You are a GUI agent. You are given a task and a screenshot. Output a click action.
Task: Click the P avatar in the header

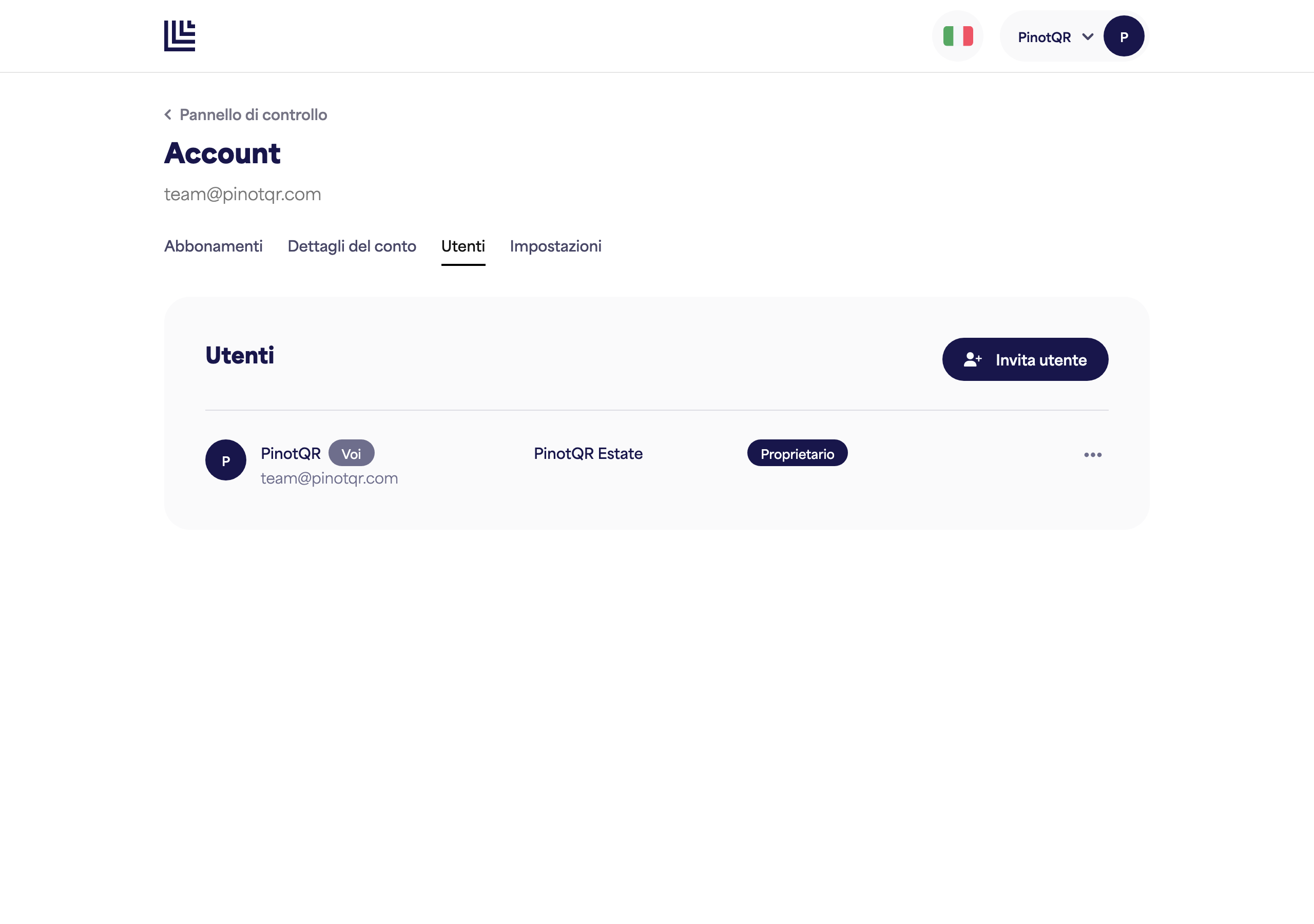[1124, 36]
